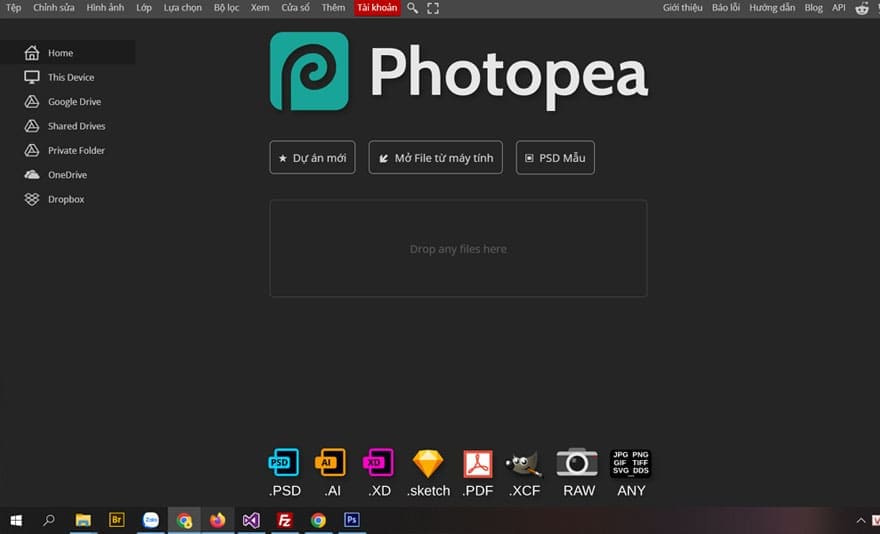Image resolution: width=880 pixels, height=534 pixels.
Task: Click the Drop any files here area
Action: (459, 249)
